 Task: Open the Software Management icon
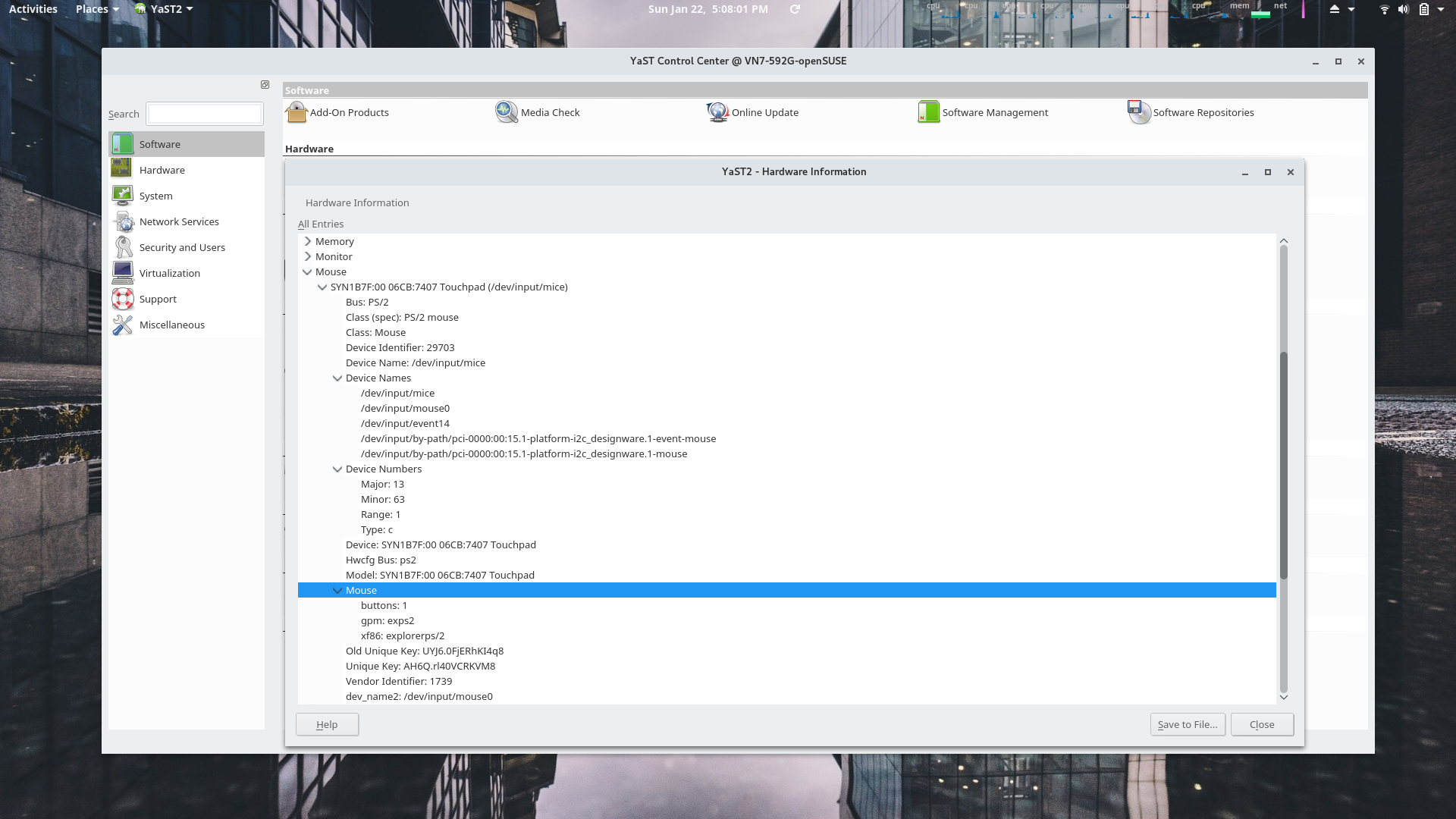(x=928, y=112)
